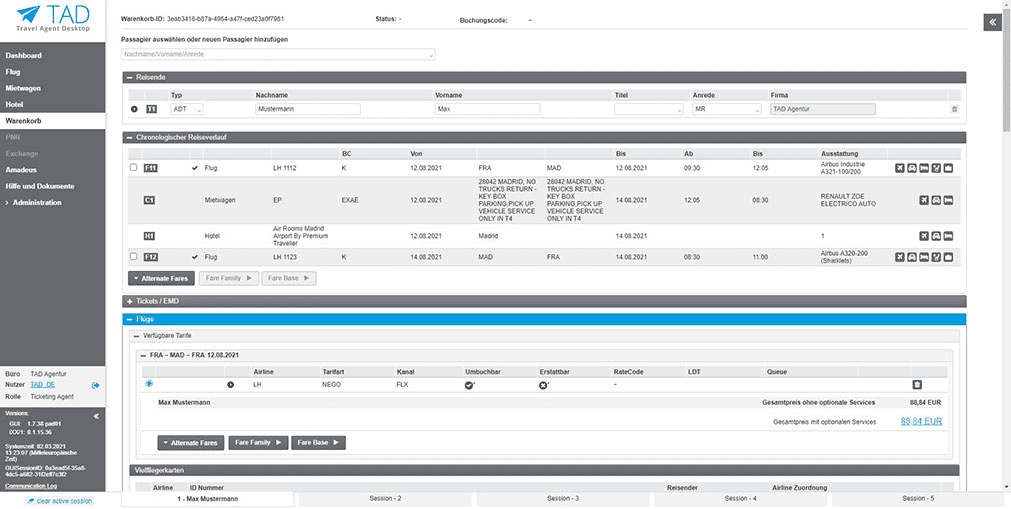
Task: Collapse the right panel with the double-arrow icon
Action: click(992, 23)
